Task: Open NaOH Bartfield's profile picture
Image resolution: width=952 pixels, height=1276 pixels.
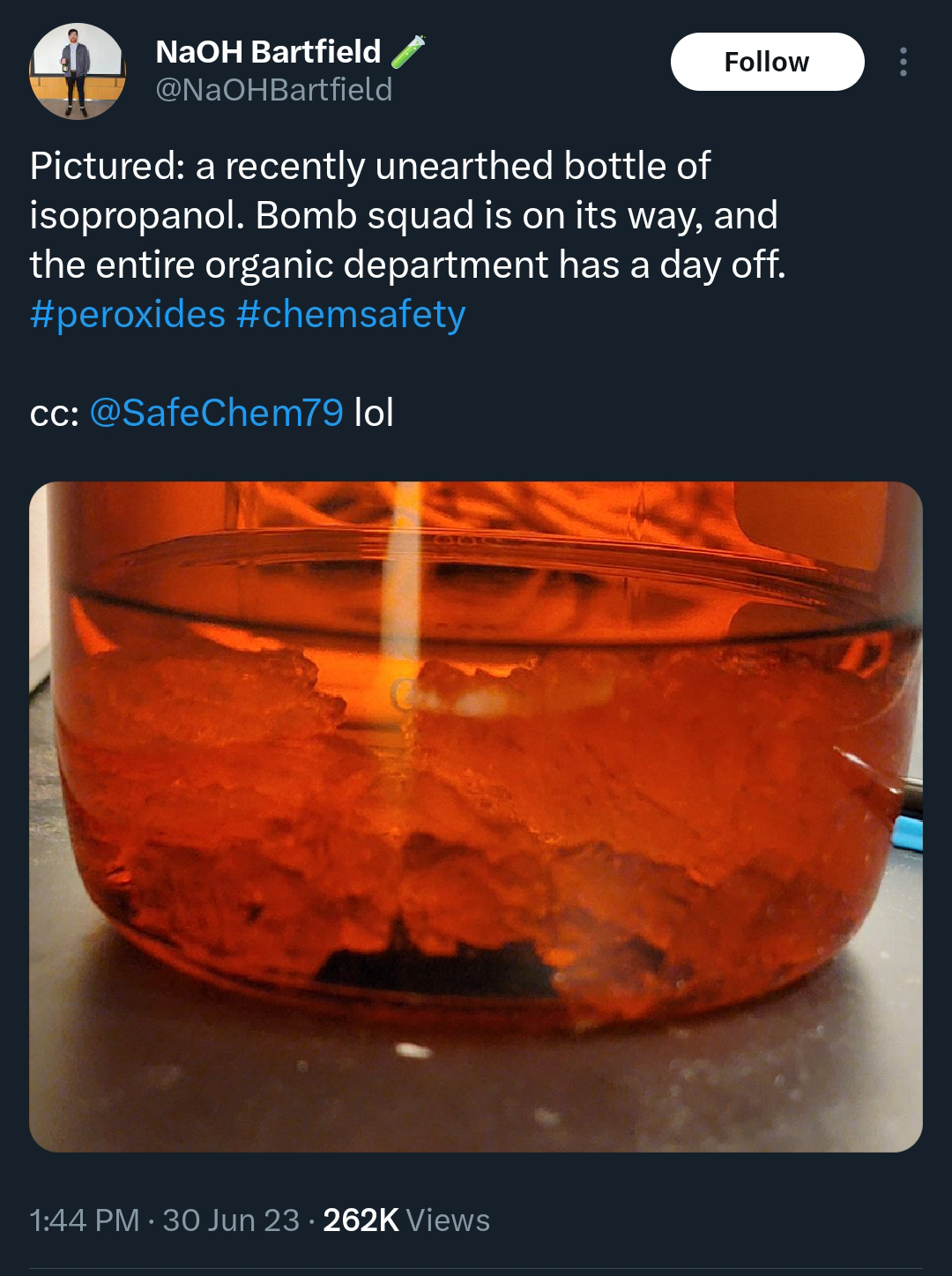Action: (x=78, y=71)
